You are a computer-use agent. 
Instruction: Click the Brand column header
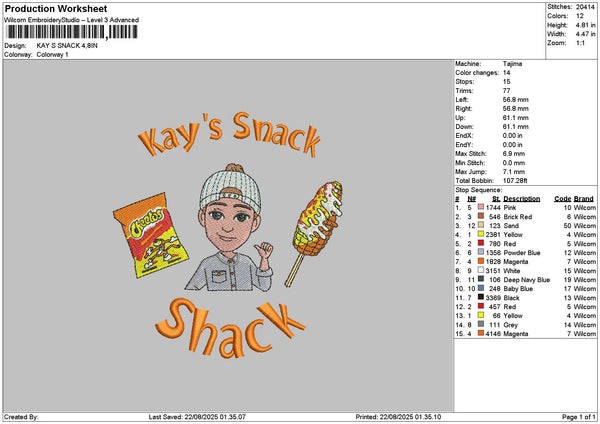(x=584, y=199)
